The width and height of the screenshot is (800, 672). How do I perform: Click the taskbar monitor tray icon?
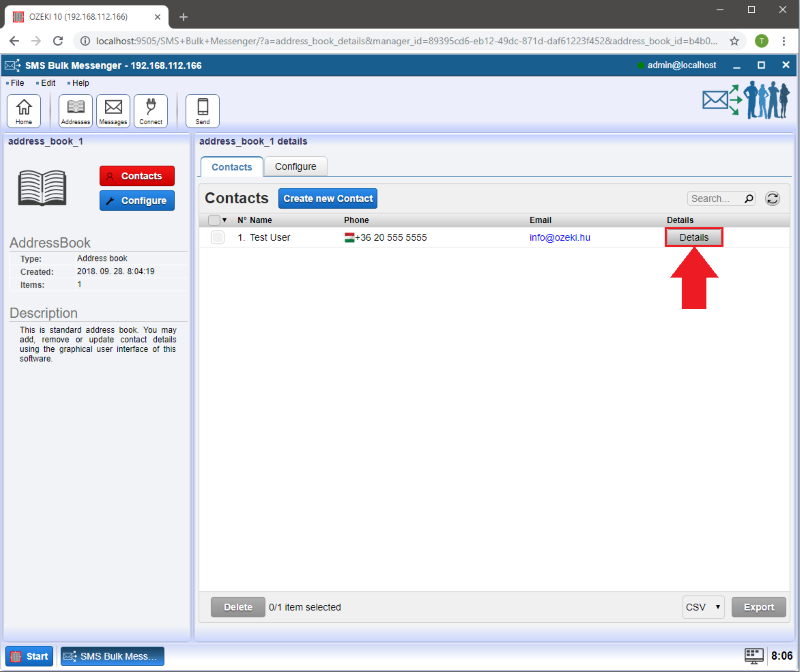[x=754, y=656]
